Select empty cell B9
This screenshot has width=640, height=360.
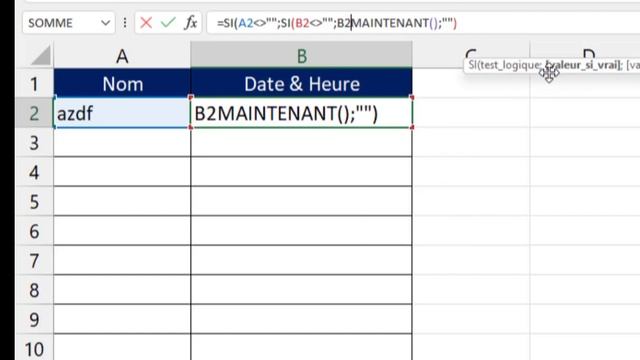[x=302, y=319]
